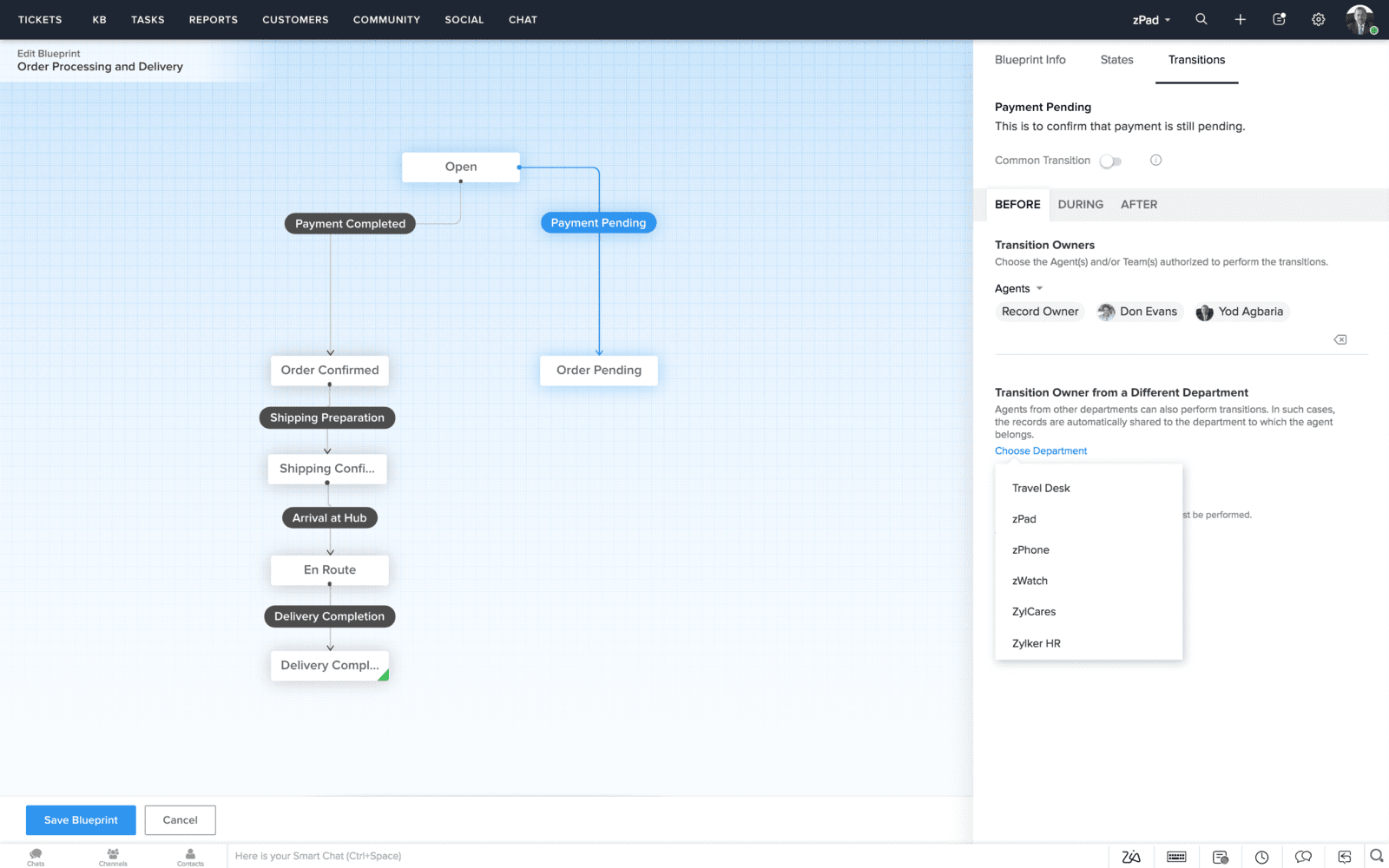Viewport: 1389px width, 868px height.
Task: Open the TICKETS module
Action: point(40,20)
